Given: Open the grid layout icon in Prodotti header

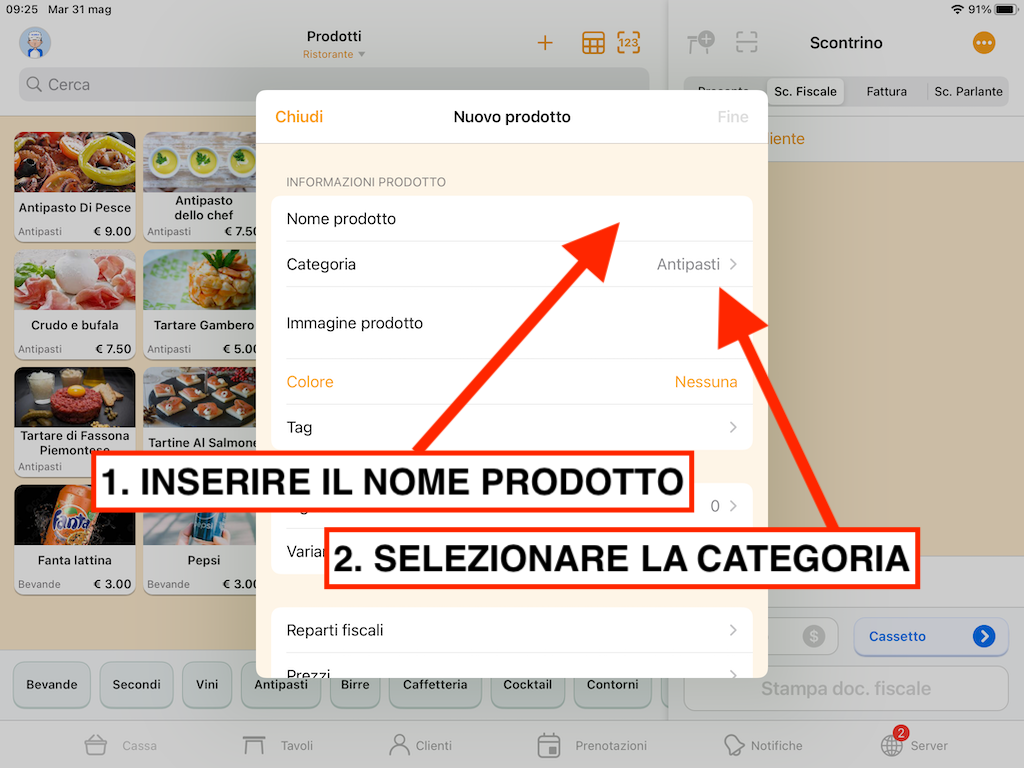Looking at the screenshot, I should point(593,43).
